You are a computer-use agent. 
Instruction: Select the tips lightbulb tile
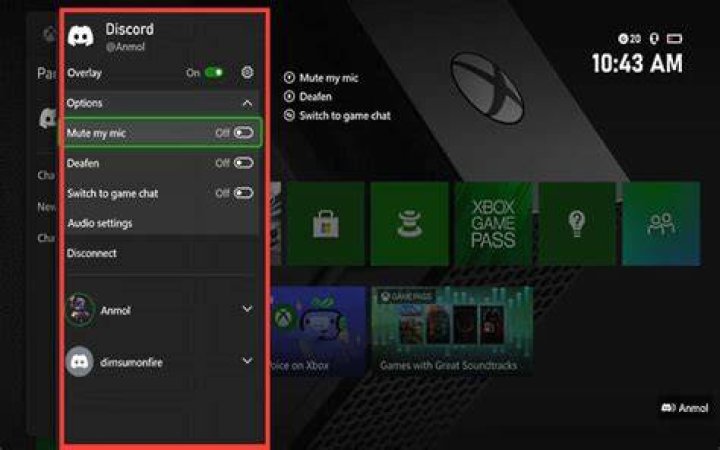[x=577, y=224]
